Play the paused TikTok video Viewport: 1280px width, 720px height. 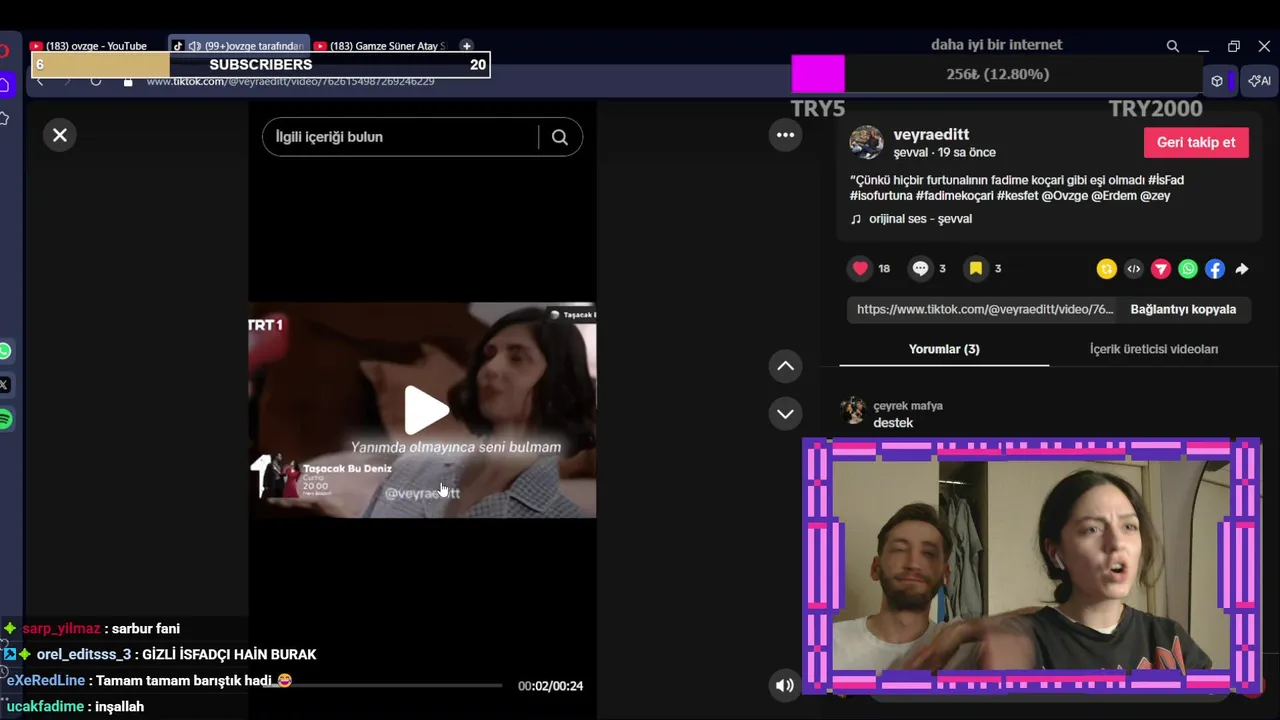[426, 410]
